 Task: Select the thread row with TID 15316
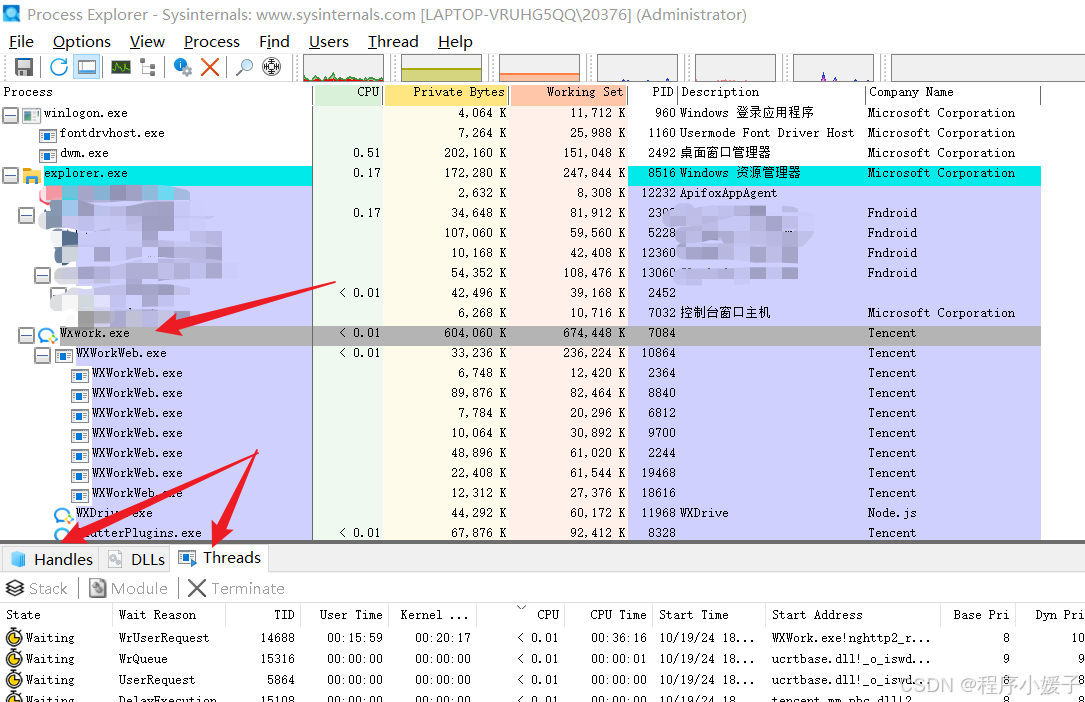[542, 659]
